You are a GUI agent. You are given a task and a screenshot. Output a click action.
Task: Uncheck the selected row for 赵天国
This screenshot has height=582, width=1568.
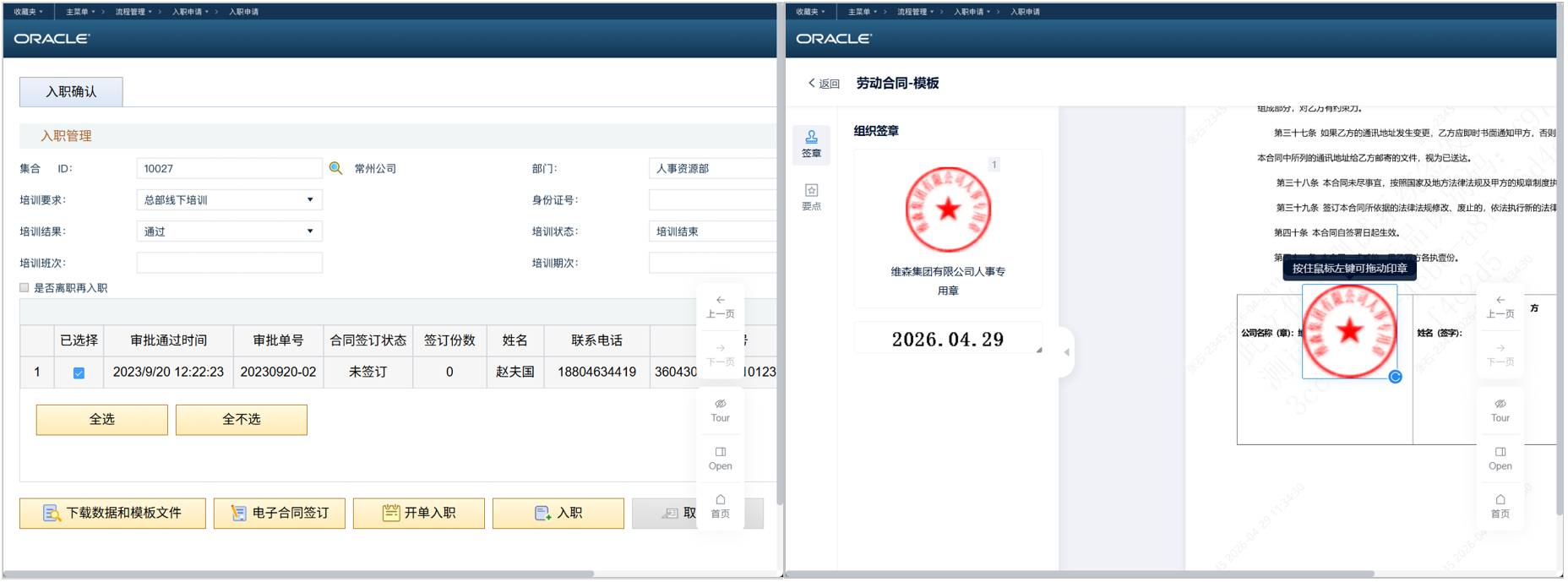(x=79, y=373)
